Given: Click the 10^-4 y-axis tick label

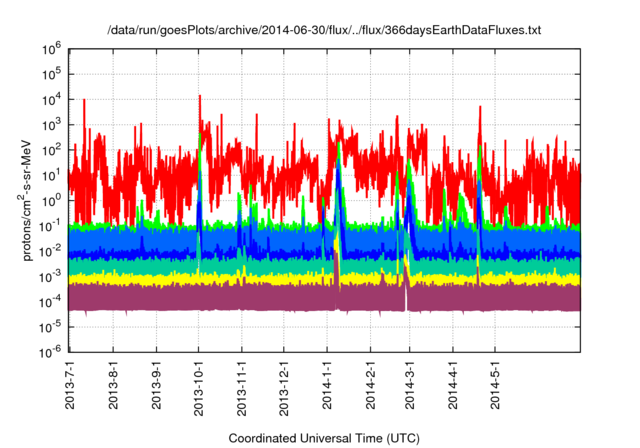Looking at the screenshot, I should point(50,302).
